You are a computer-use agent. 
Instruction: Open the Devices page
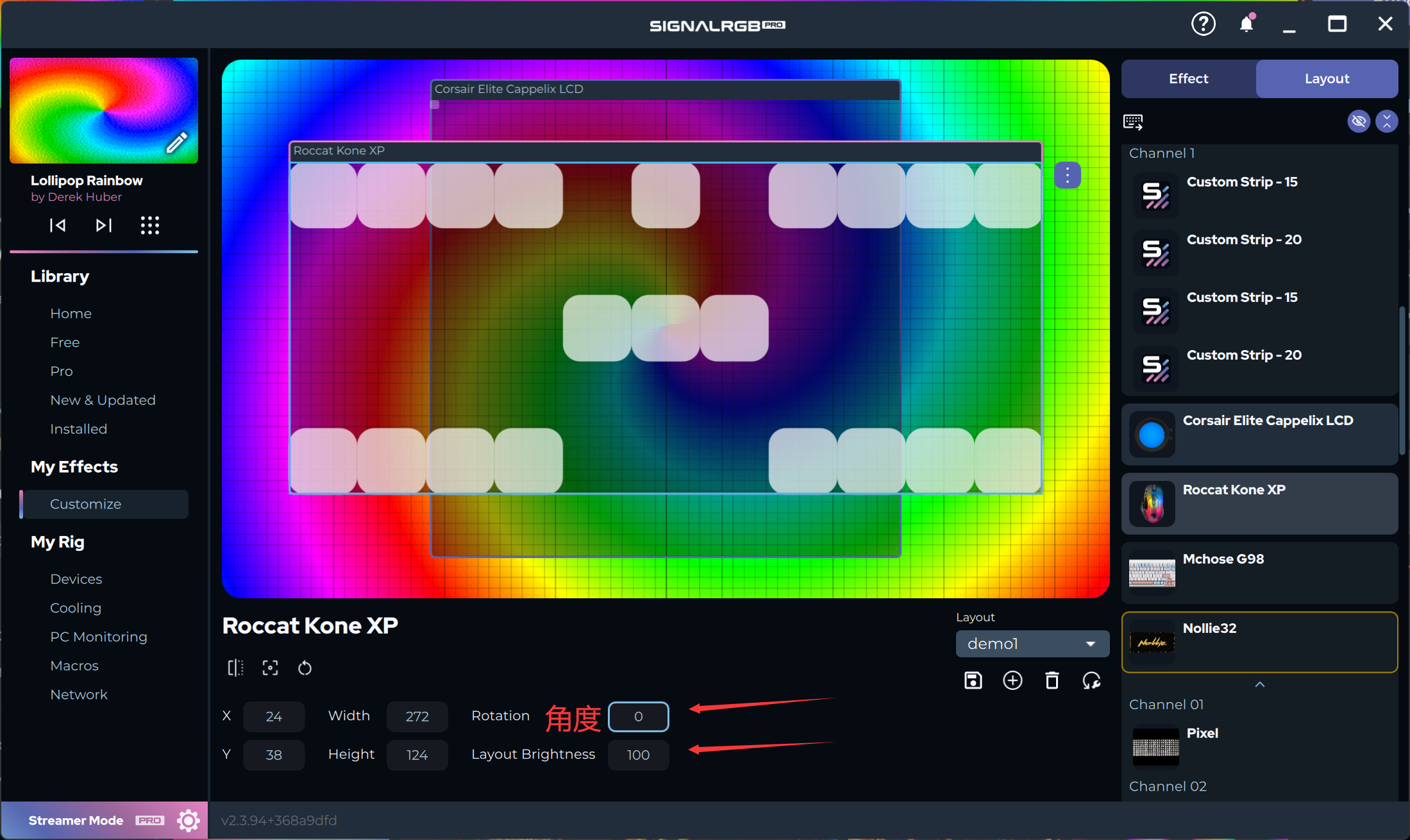click(x=76, y=579)
